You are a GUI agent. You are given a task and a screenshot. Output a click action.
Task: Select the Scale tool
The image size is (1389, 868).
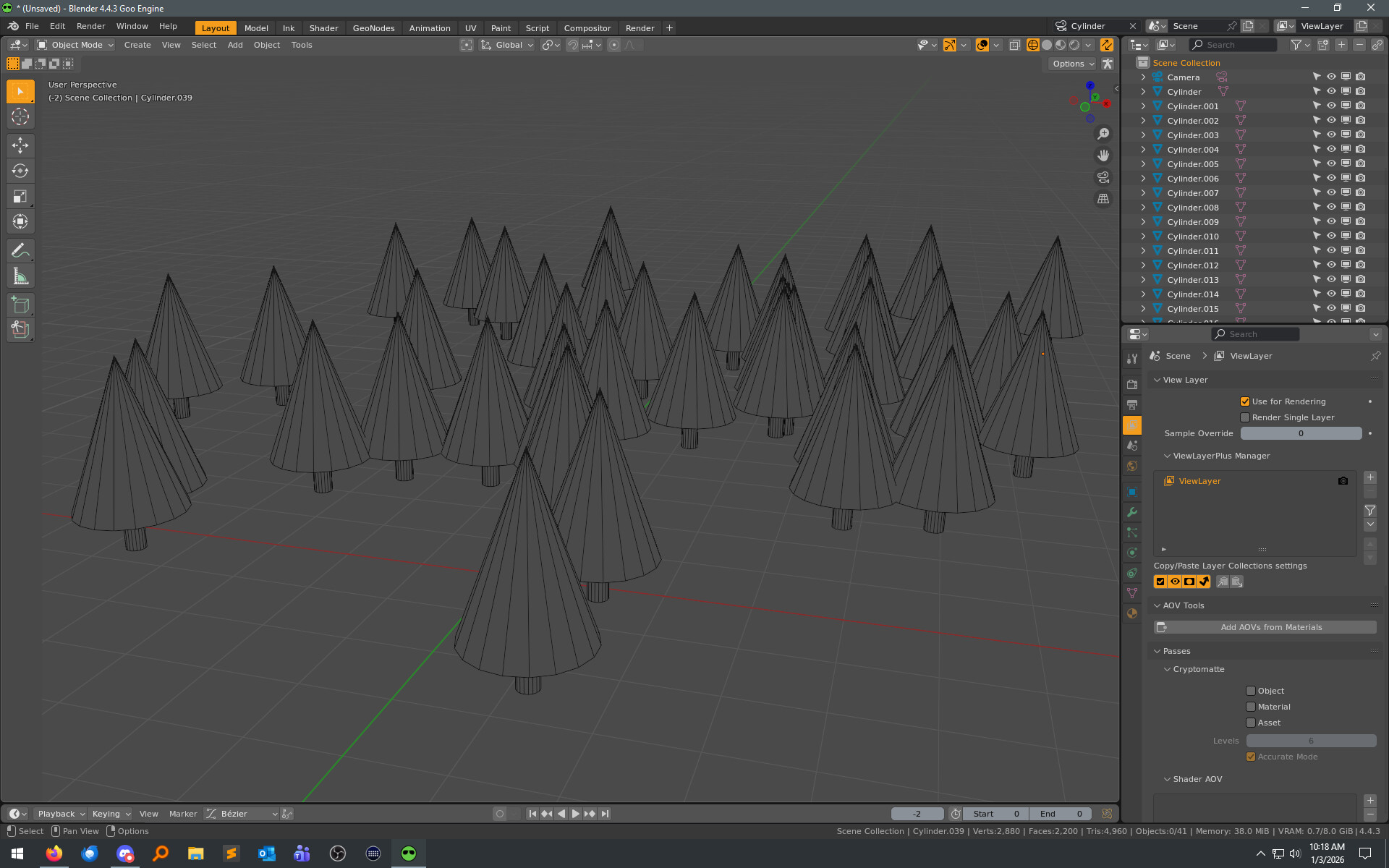pos(20,196)
